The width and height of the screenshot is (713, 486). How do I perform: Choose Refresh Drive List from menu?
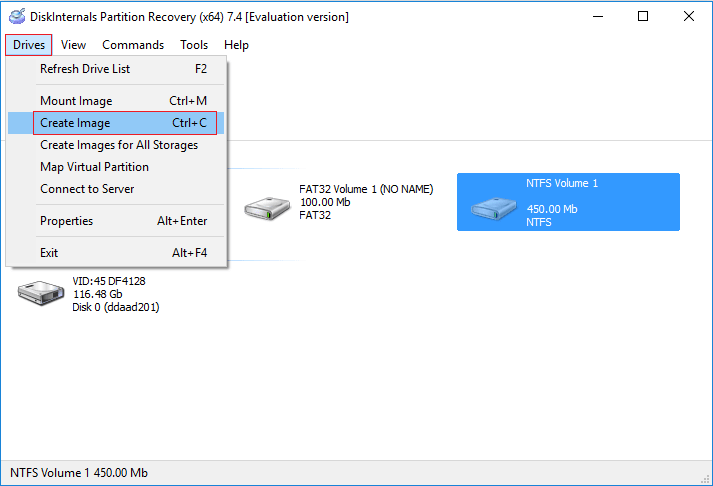(85, 69)
